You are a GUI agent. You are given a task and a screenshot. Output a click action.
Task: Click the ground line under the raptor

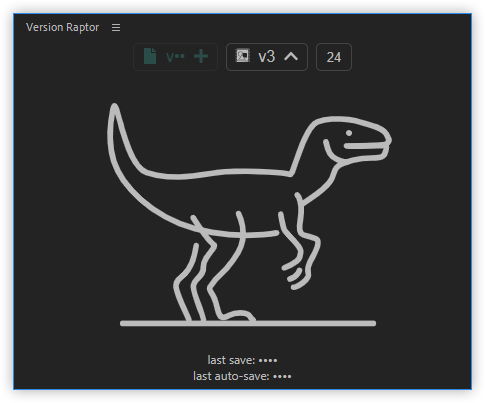pyautogui.click(x=248, y=323)
